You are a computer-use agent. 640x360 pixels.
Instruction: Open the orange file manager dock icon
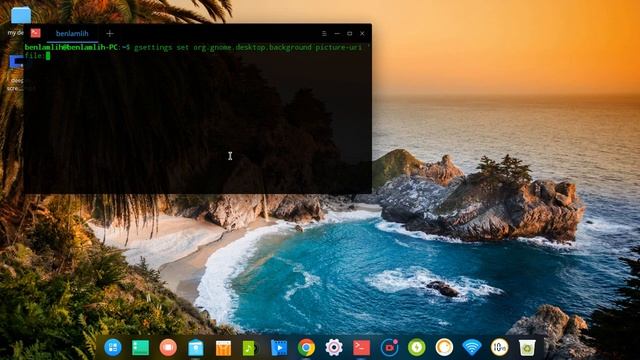pos(223,348)
